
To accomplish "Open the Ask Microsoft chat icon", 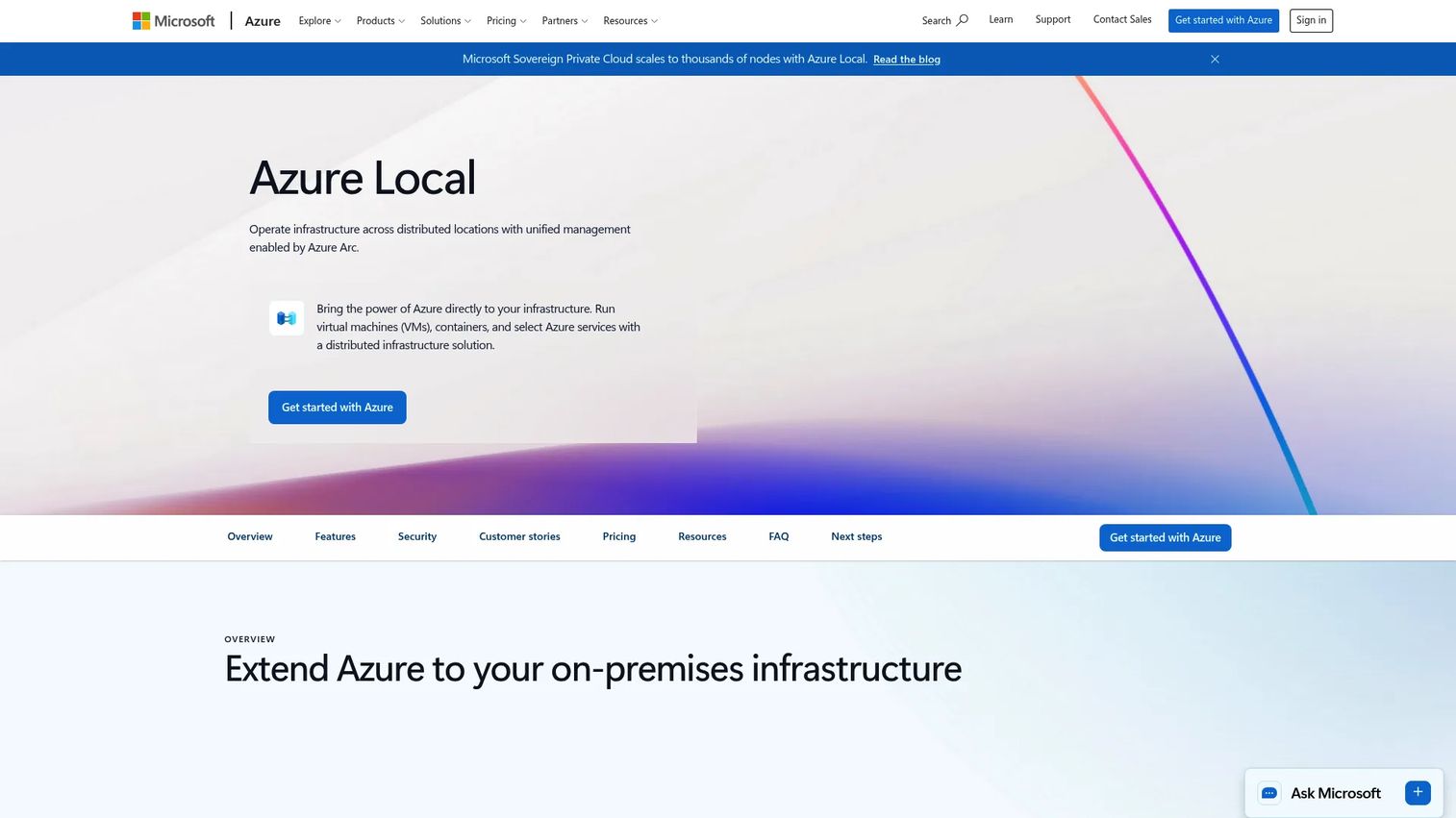I will (1269, 793).
